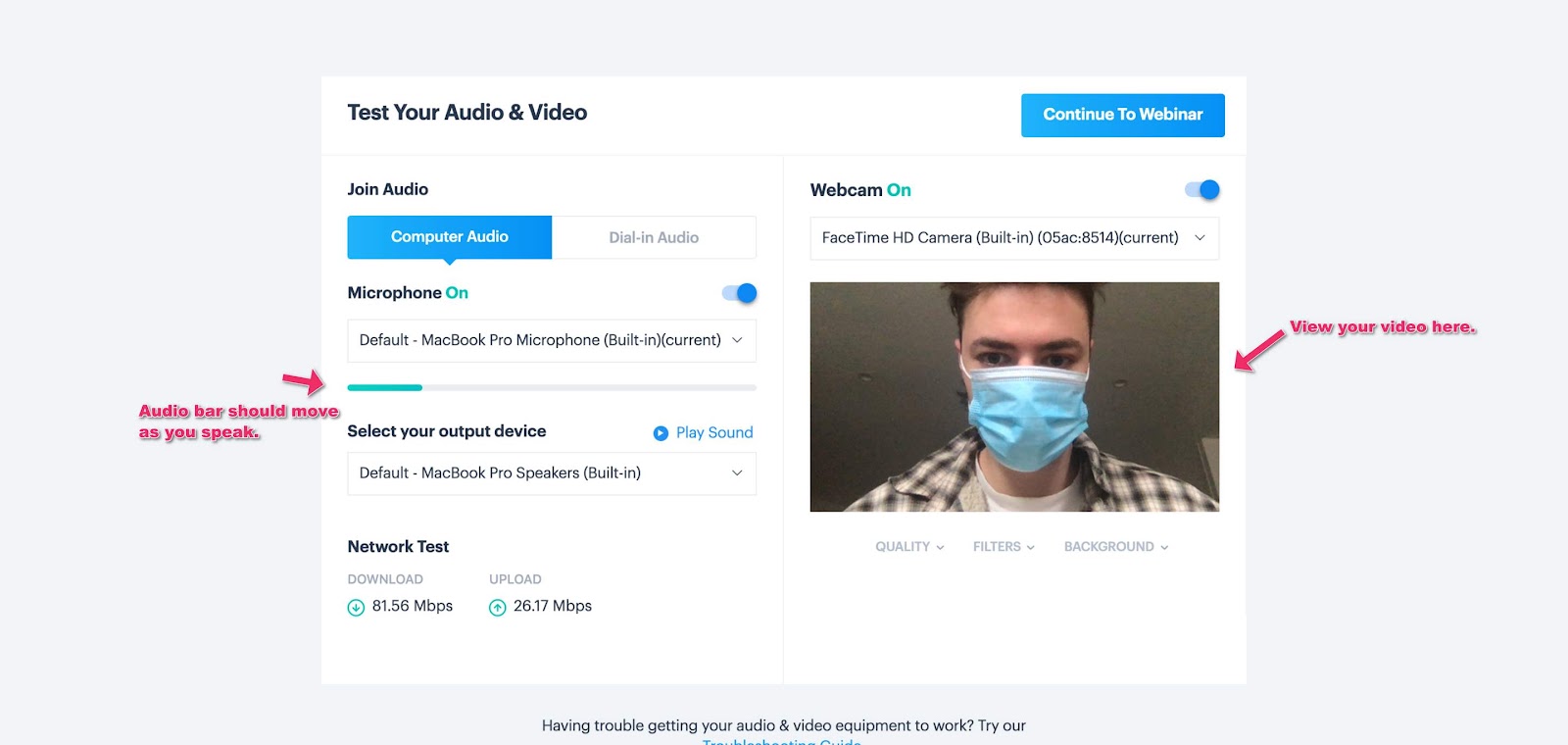Click the Test Your Audio & Video heading
The width and height of the screenshot is (1568, 745).
click(467, 113)
